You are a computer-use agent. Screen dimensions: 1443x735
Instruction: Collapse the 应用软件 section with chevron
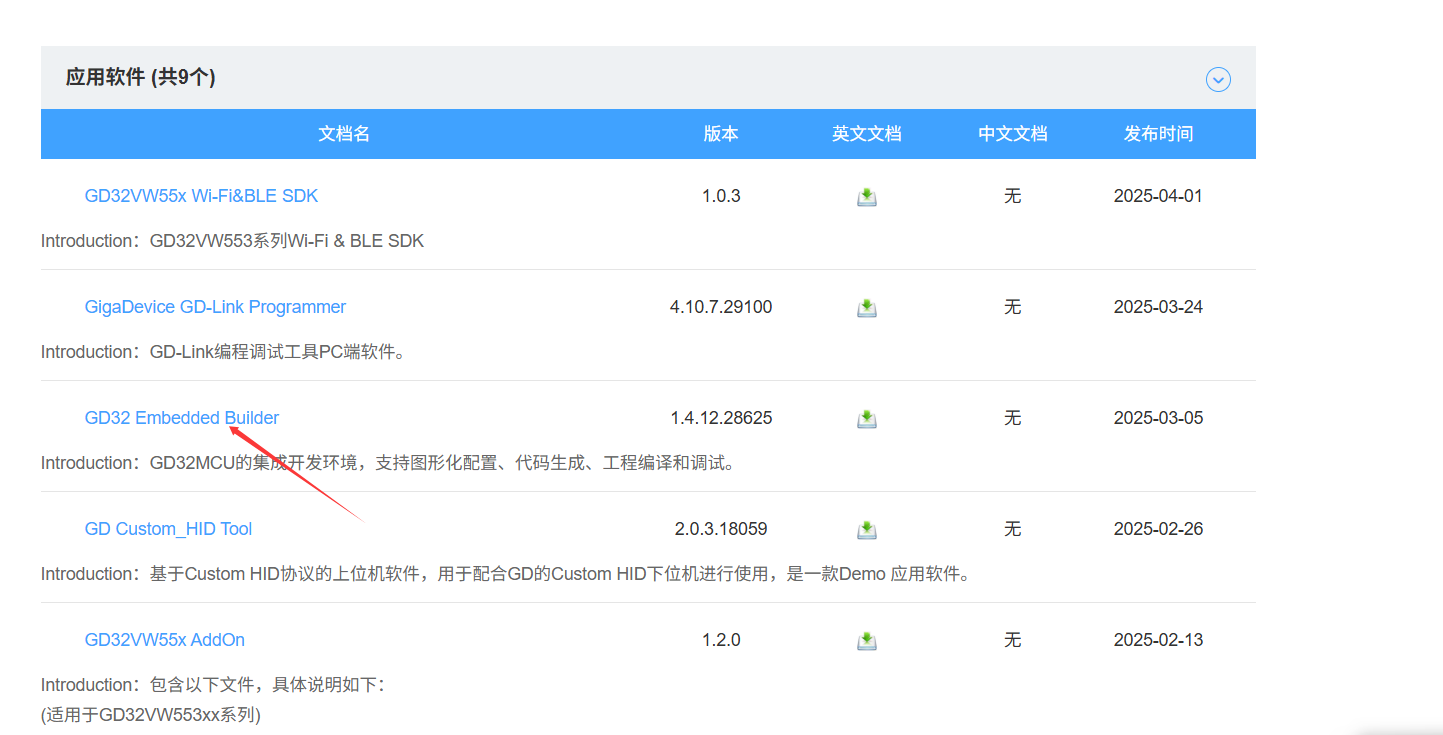coord(1217,79)
